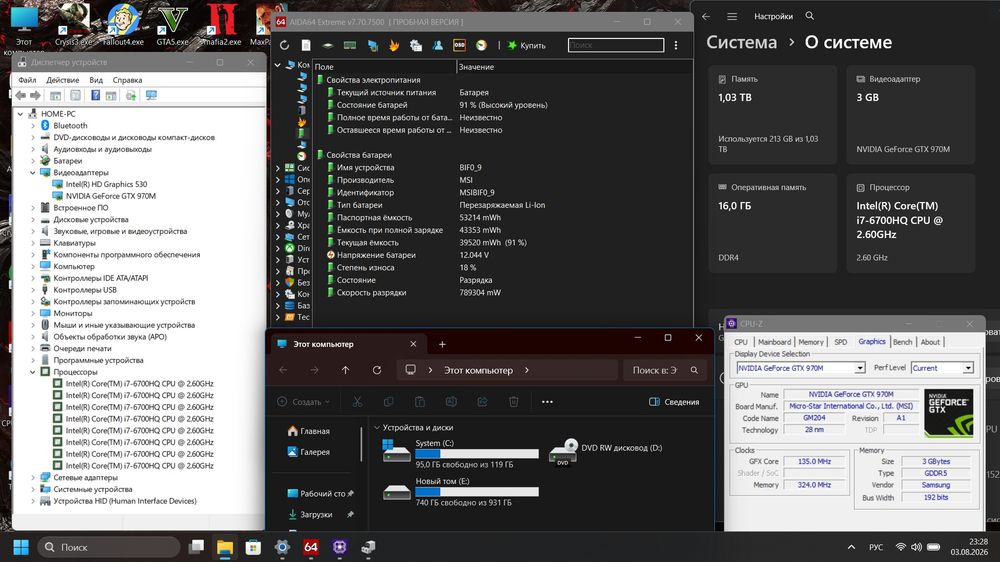Open Settings hamburger navigation menu

tap(732, 16)
